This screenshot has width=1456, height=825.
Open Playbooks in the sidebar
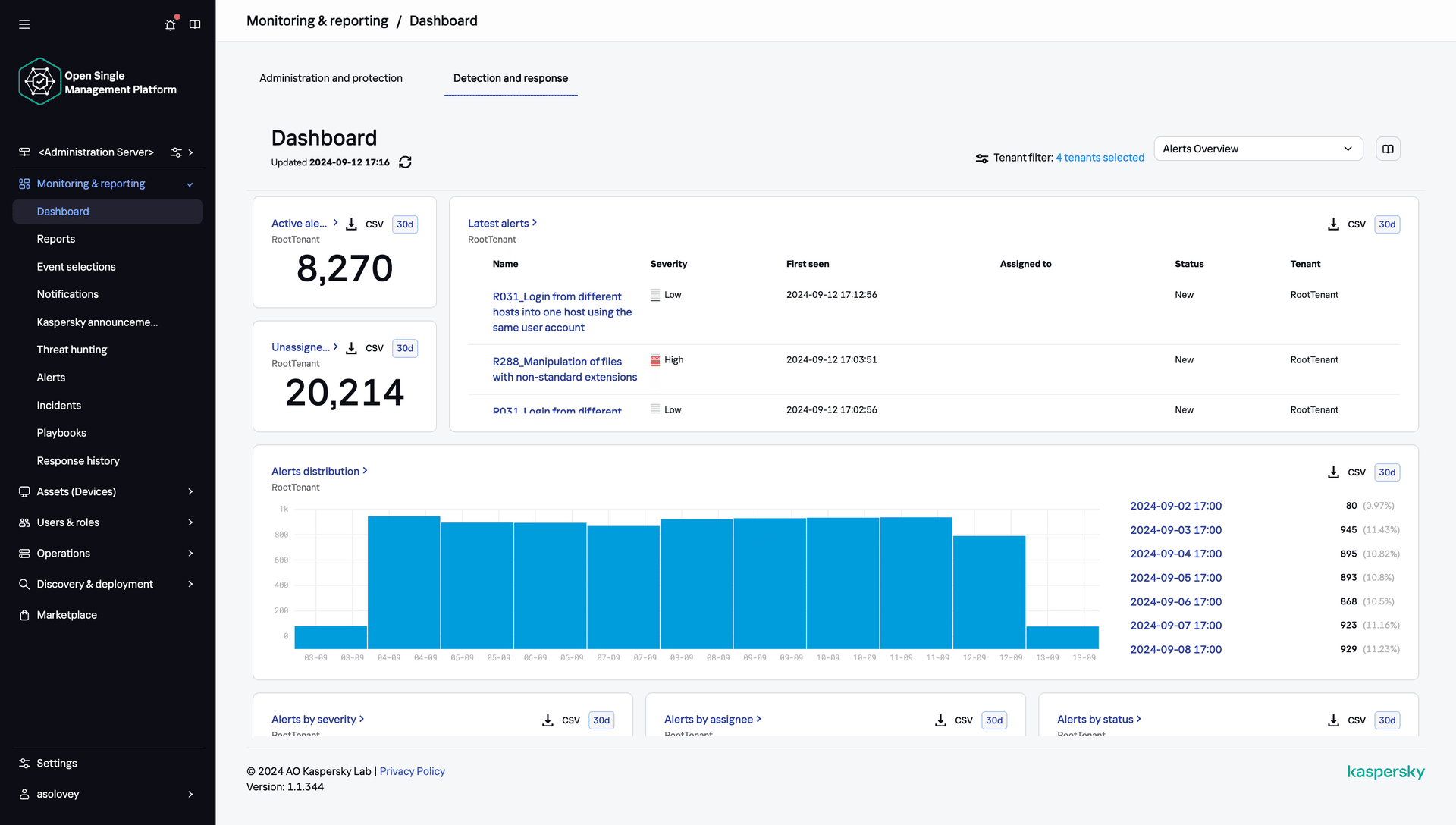(61, 433)
